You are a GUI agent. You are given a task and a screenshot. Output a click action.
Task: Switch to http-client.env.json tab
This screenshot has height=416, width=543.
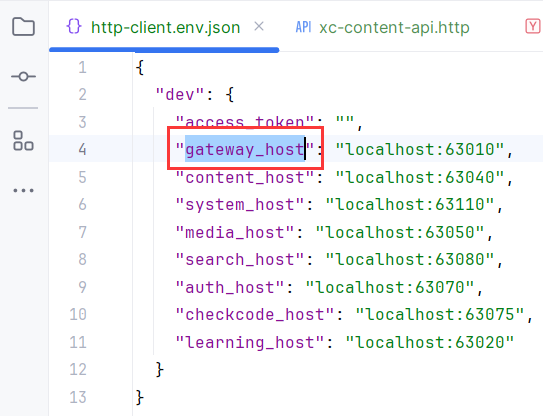coord(166,27)
